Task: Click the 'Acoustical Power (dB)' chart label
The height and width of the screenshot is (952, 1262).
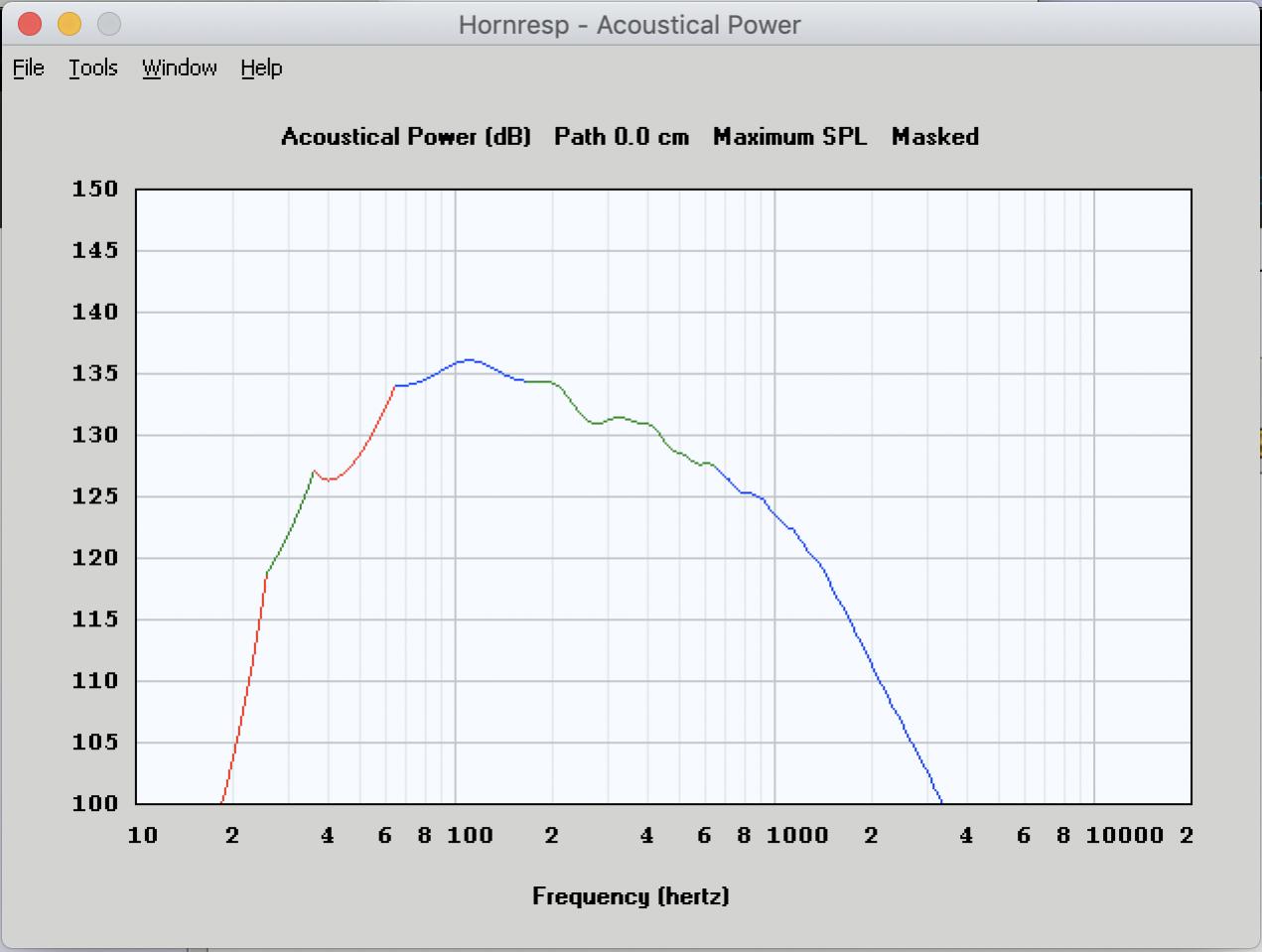Action: coord(406,137)
